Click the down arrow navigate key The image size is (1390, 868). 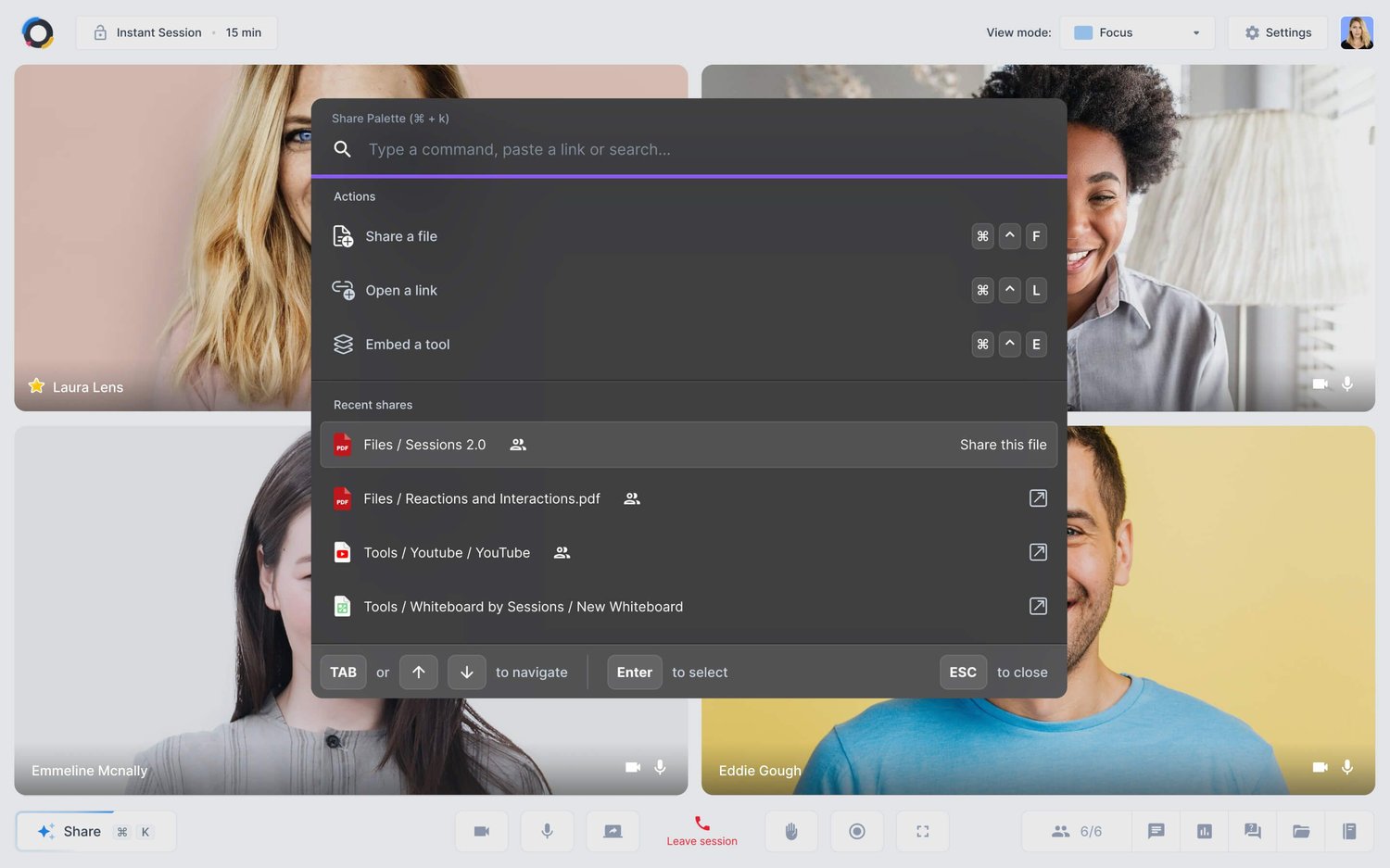point(467,672)
